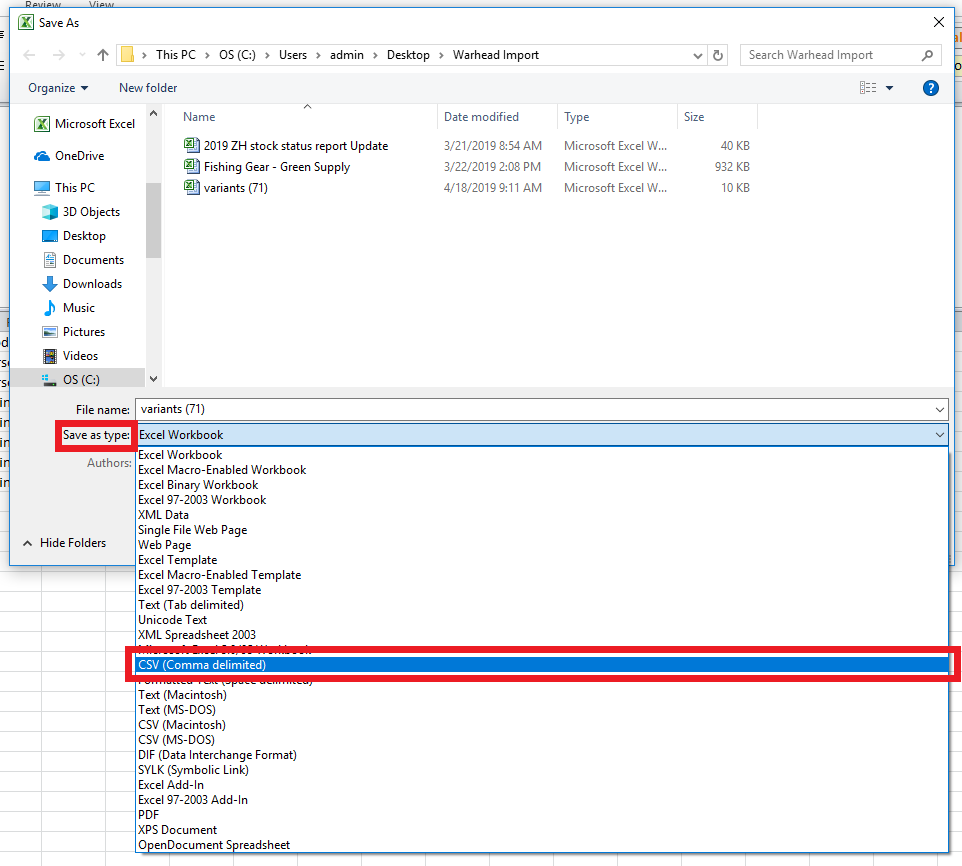Viewport: 962px width, 866px height.
Task: Choose Excel 97-2003 Workbook type
Action: click(x=542, y=500)
